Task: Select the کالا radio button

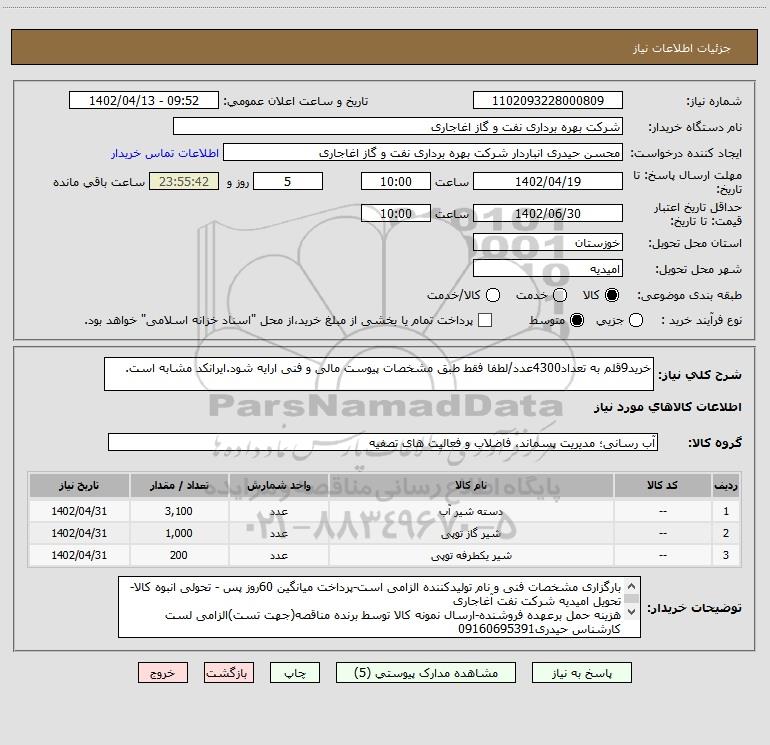Action: pyautogui.click(x=612, y=295)
